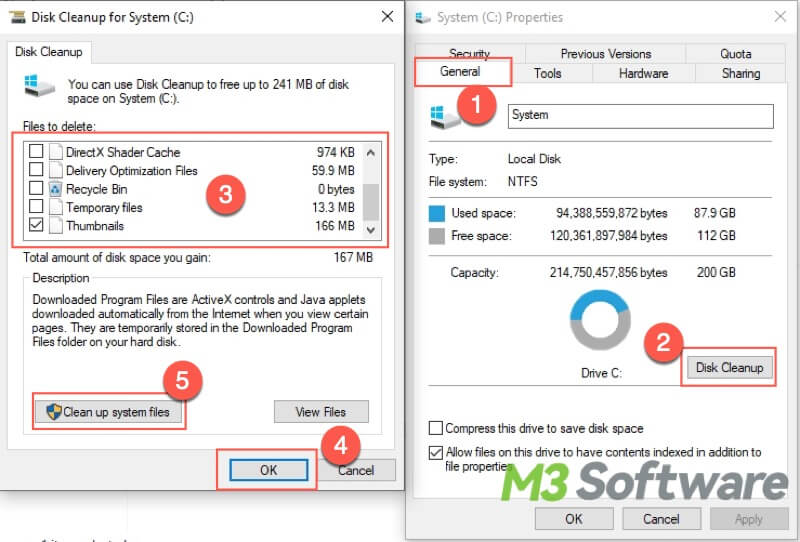Image resolution: width=800 pixels, height=542 pixels.
Task: Click the Temporary files file icon
Action: 56,207
